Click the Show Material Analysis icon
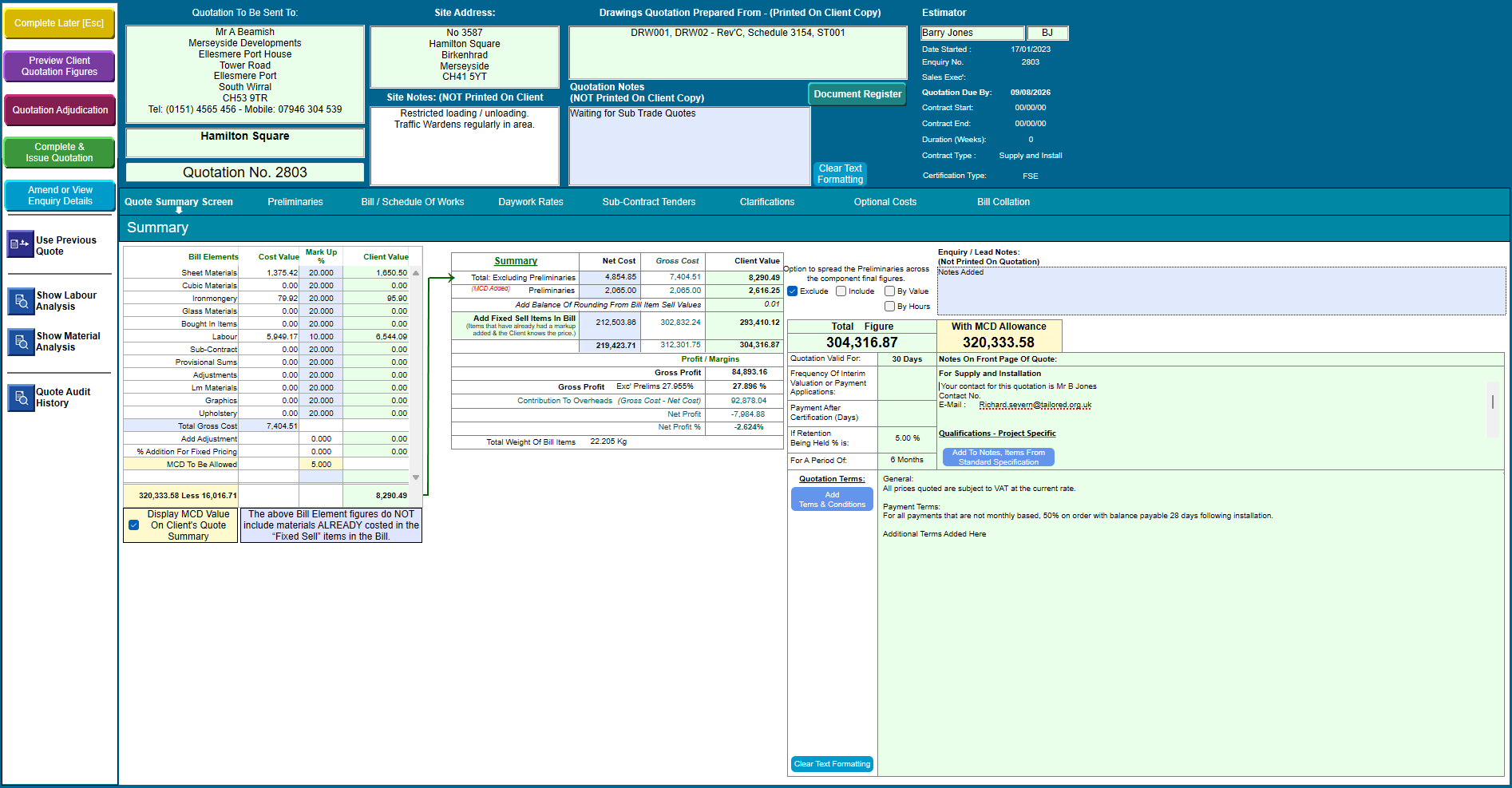 pos(21,342)
